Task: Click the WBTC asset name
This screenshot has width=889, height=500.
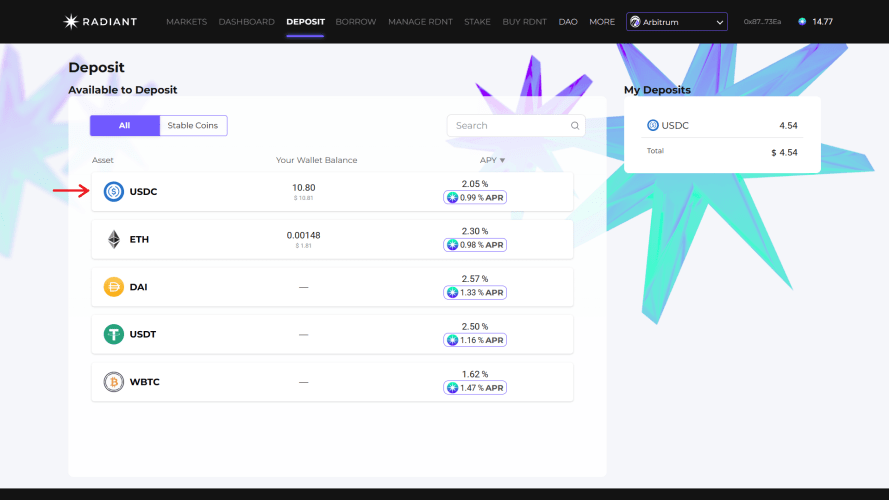Action: pos(145,382)
